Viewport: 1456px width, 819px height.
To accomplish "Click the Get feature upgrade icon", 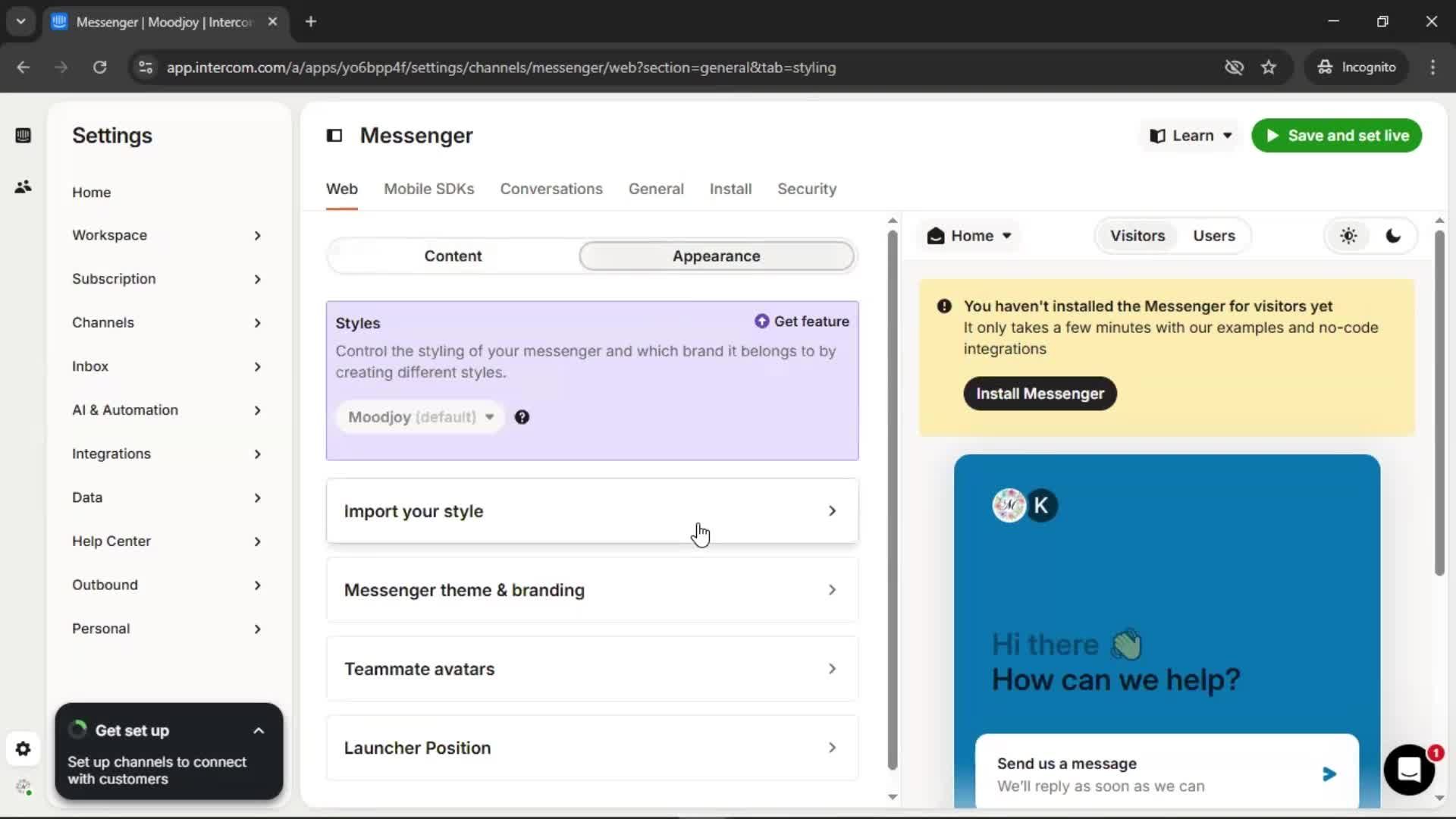I will coord(761,322).
